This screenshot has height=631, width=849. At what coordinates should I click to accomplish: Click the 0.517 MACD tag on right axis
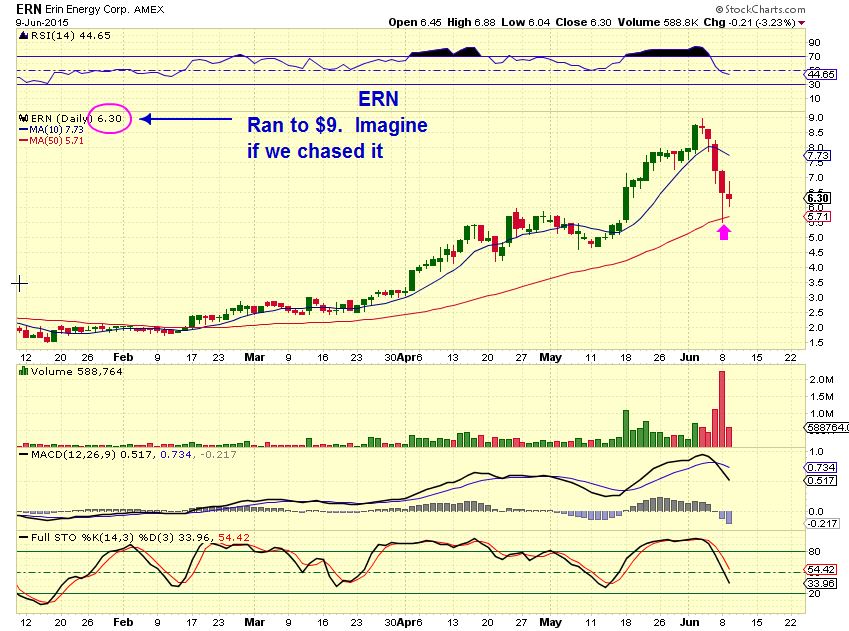click(821, 480)
